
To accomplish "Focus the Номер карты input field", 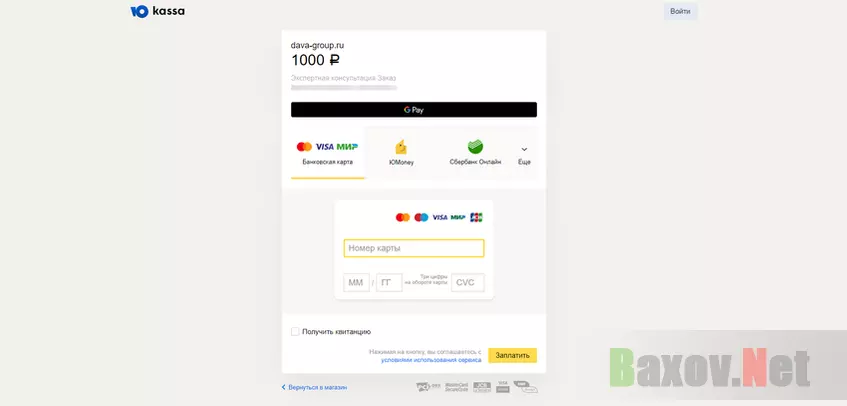I will pyautogui.click(x=414, y=248).
